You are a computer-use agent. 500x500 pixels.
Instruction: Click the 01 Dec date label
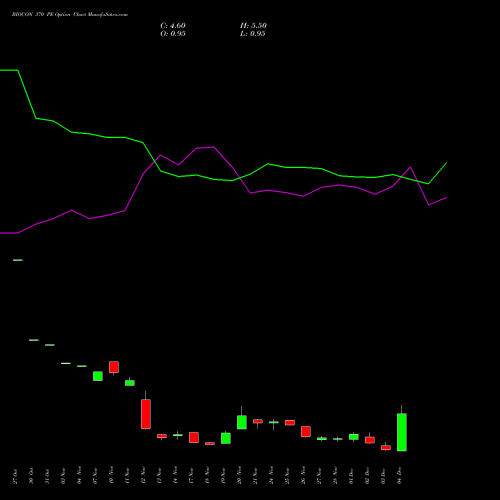351,476
